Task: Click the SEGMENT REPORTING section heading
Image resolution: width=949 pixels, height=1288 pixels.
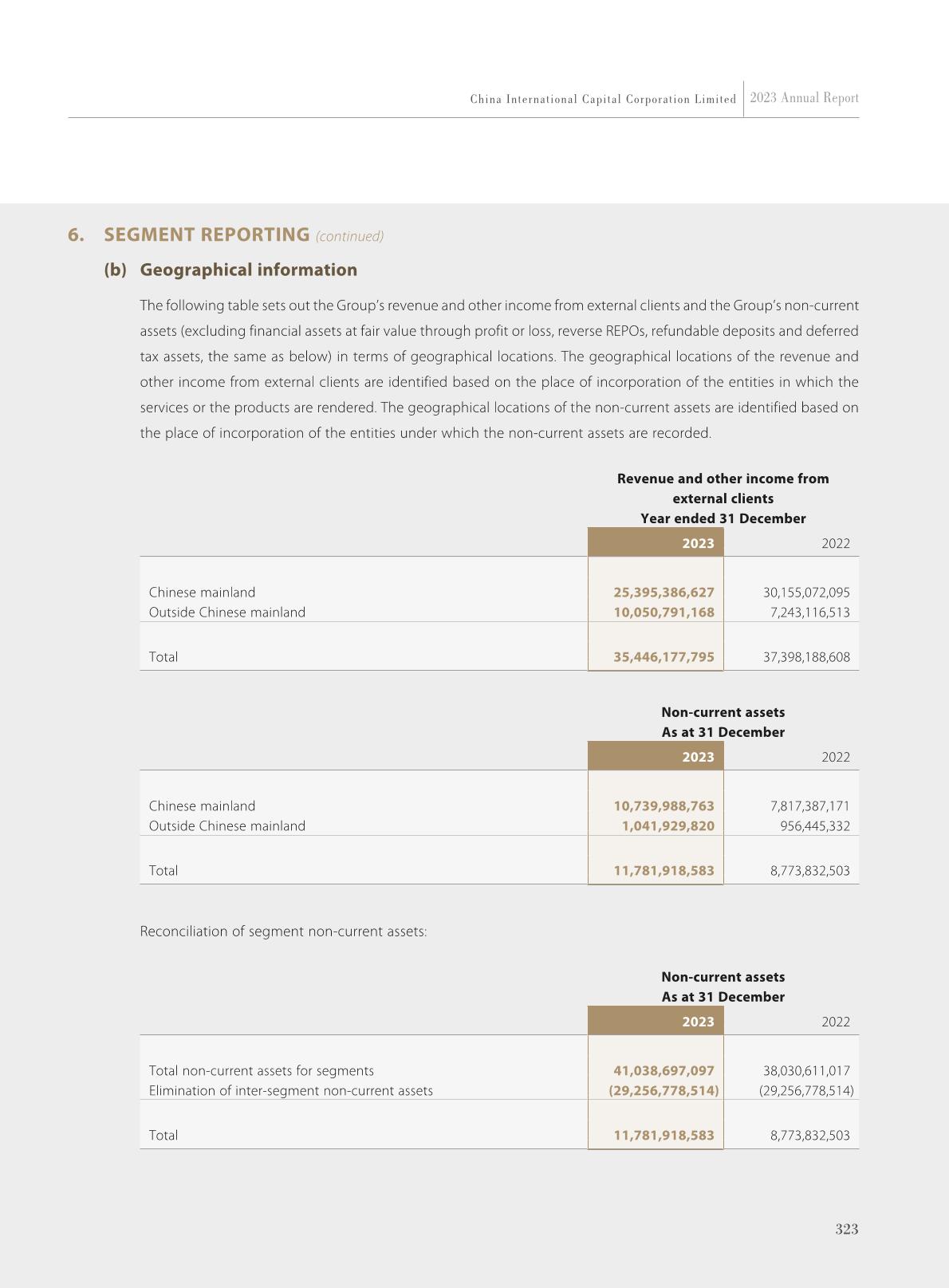Action: tap(207, 234)
